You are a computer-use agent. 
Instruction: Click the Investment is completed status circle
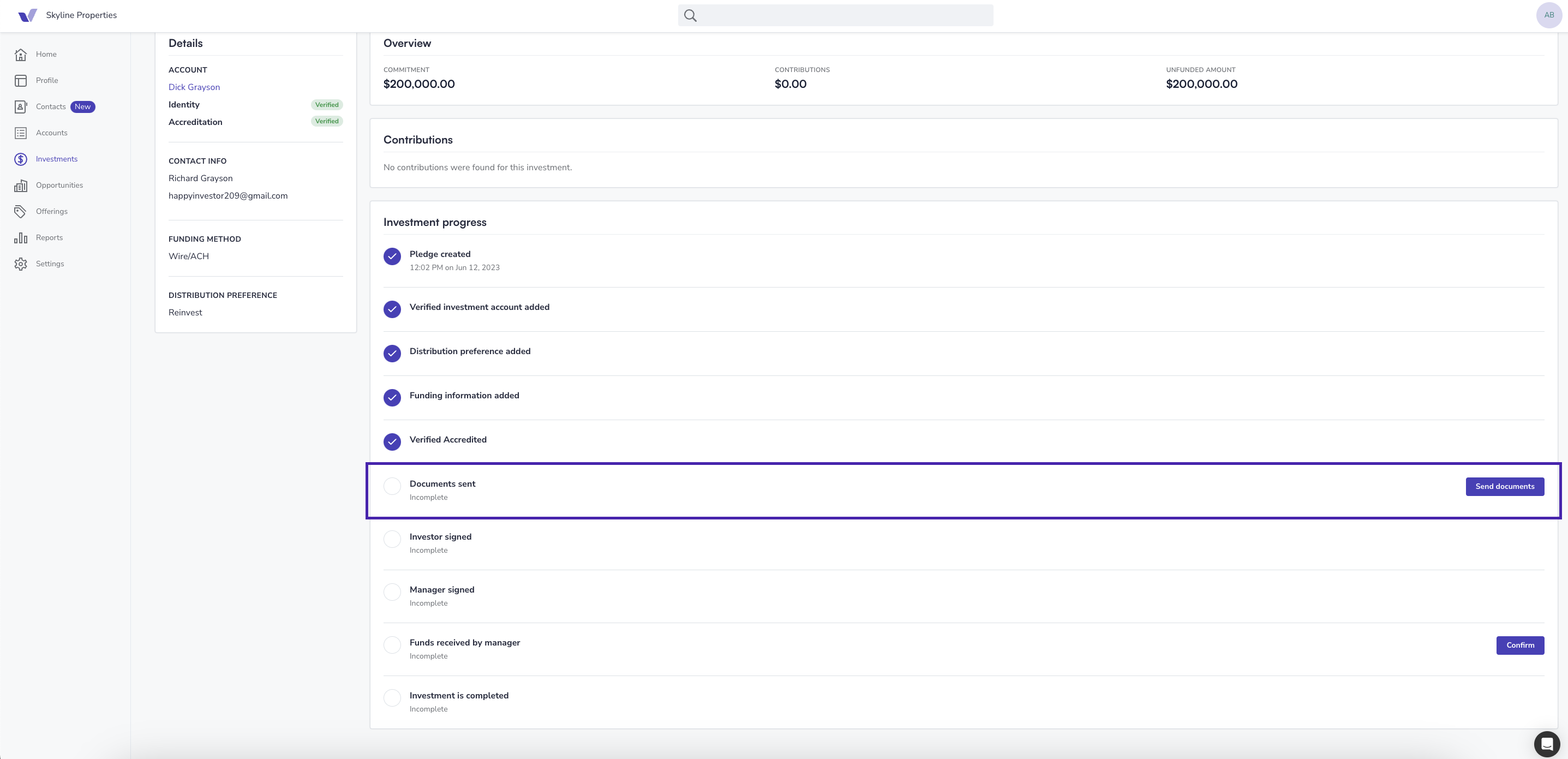click(x=392, y=697)
